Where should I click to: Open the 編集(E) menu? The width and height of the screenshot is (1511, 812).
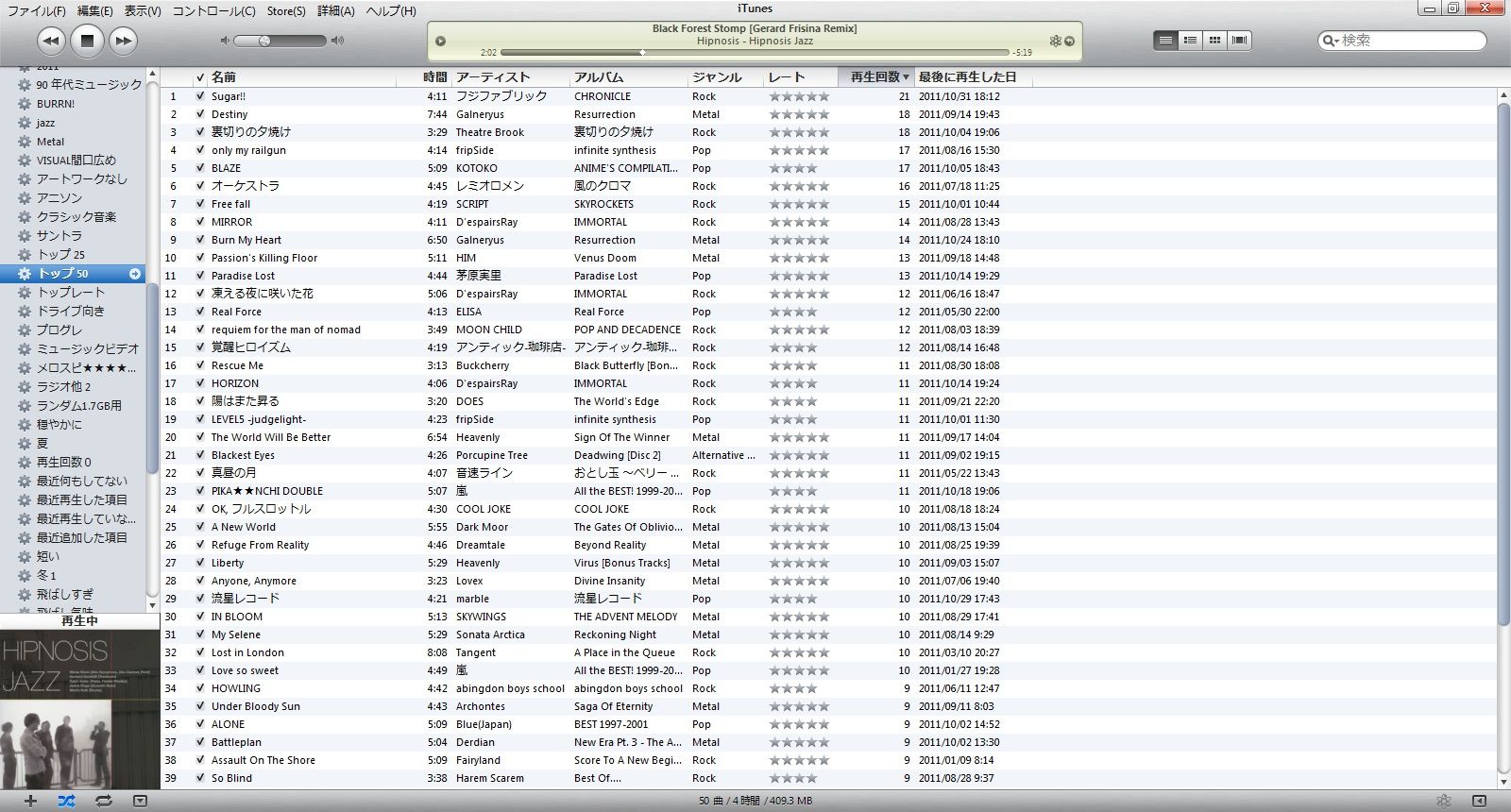tap(94, 10)
